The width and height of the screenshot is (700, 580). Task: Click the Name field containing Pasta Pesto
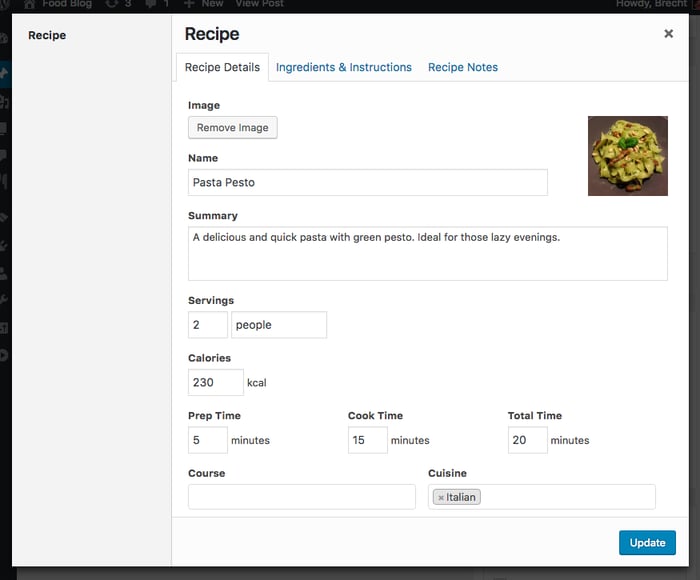pyautogui.click(x=367, y=183)
